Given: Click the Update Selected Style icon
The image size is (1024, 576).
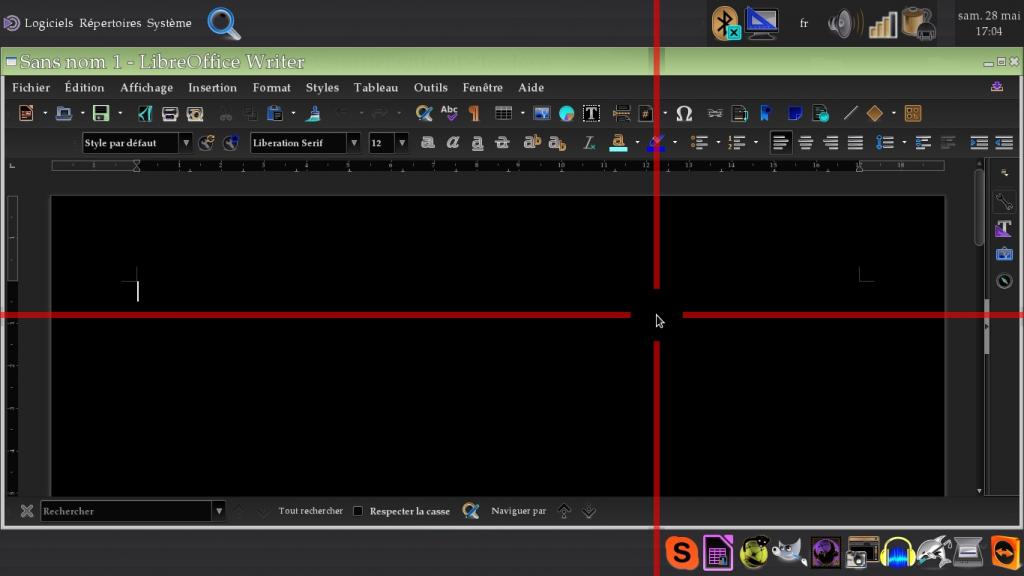Looking at the screenshot, I should point(206,143).
